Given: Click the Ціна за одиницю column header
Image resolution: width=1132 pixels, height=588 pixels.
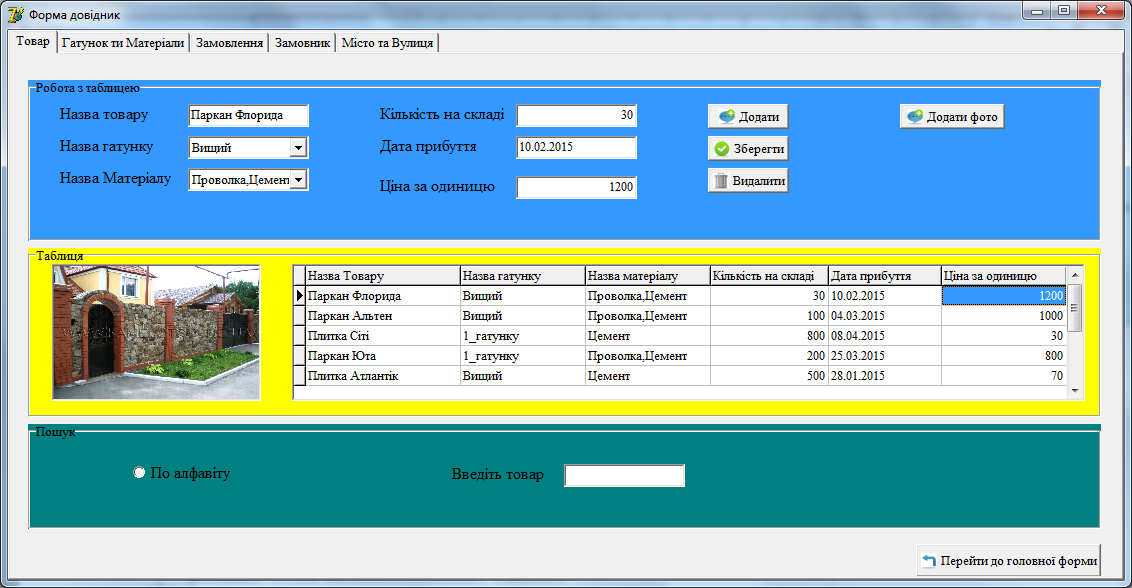Looking at the screenshot, I should (1003, 275).
